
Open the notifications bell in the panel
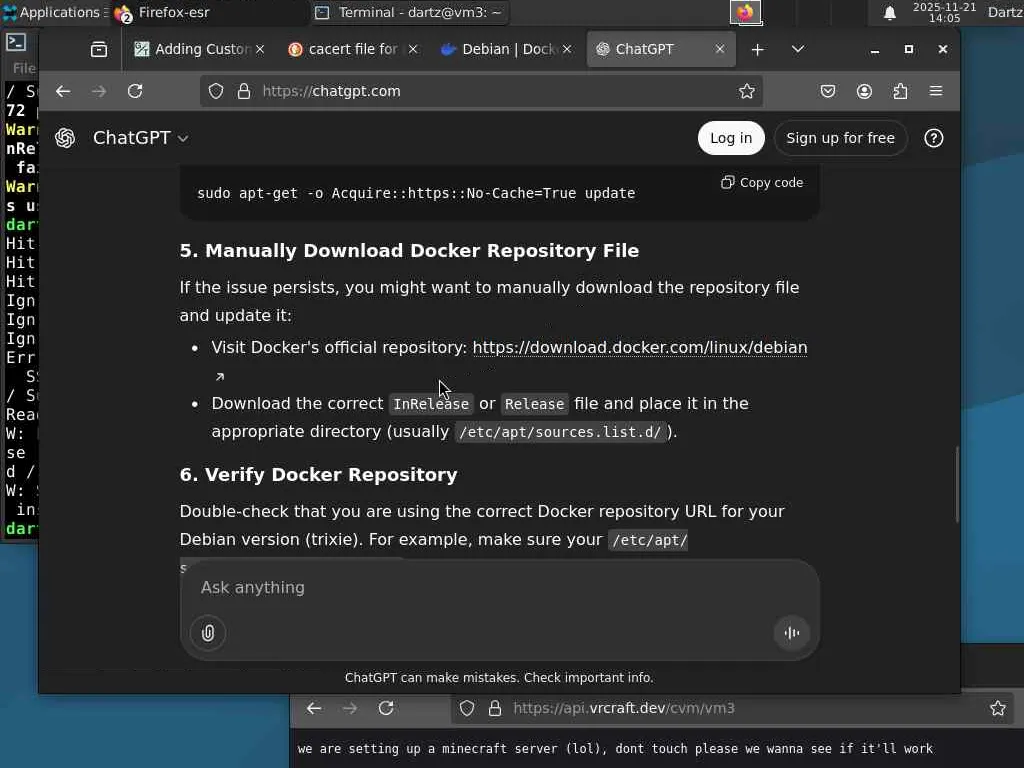[x=889, y=13]
